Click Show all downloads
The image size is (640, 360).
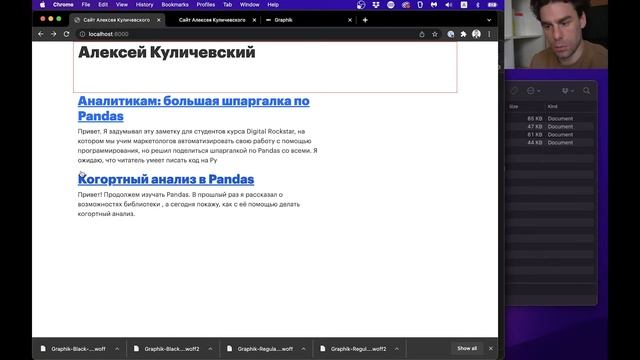[467, 349]
